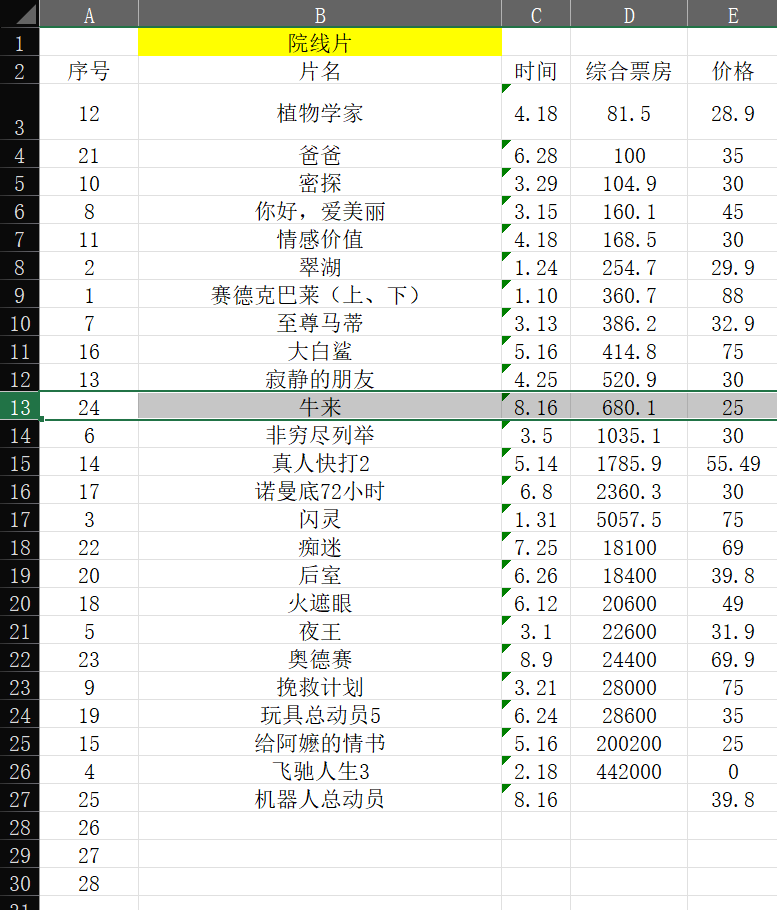The image size is (777, 910).
Task: Click box office value 442000
Action: pyautogui.click(x=629, y=771)
